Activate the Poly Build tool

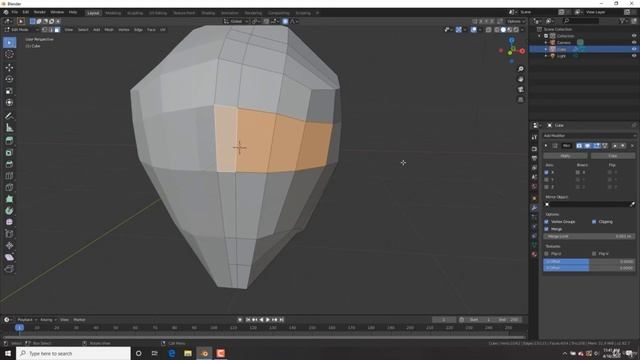tap(9, 199)
